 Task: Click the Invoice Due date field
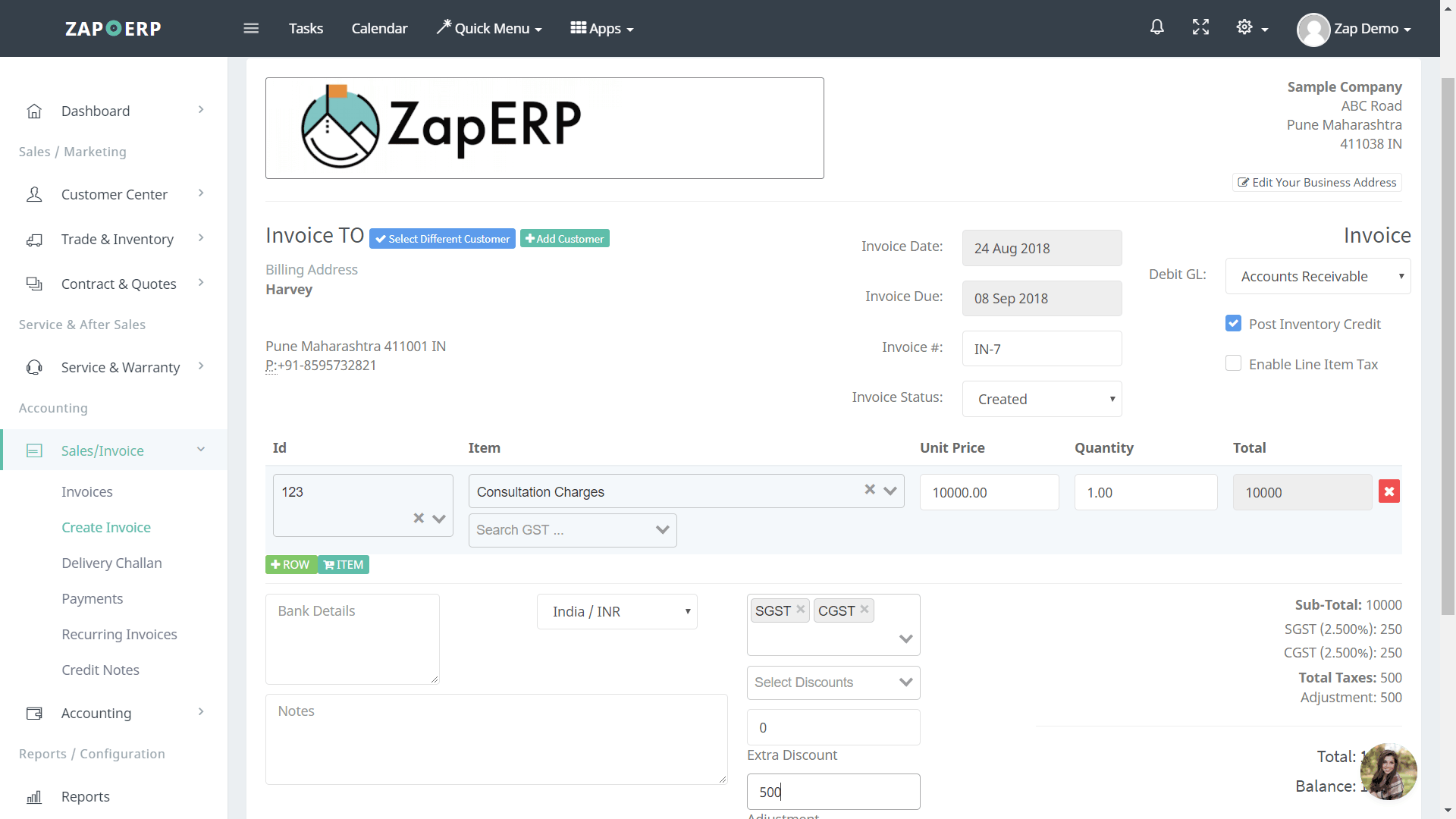(x=1042, y=298)
